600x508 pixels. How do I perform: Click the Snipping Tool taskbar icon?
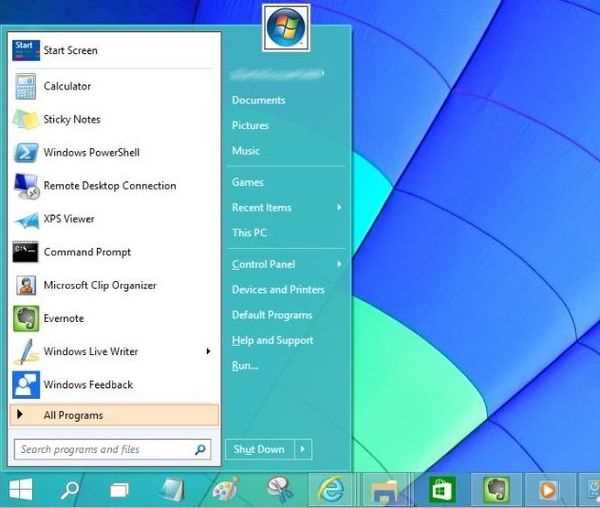click(x=277, y=489)
